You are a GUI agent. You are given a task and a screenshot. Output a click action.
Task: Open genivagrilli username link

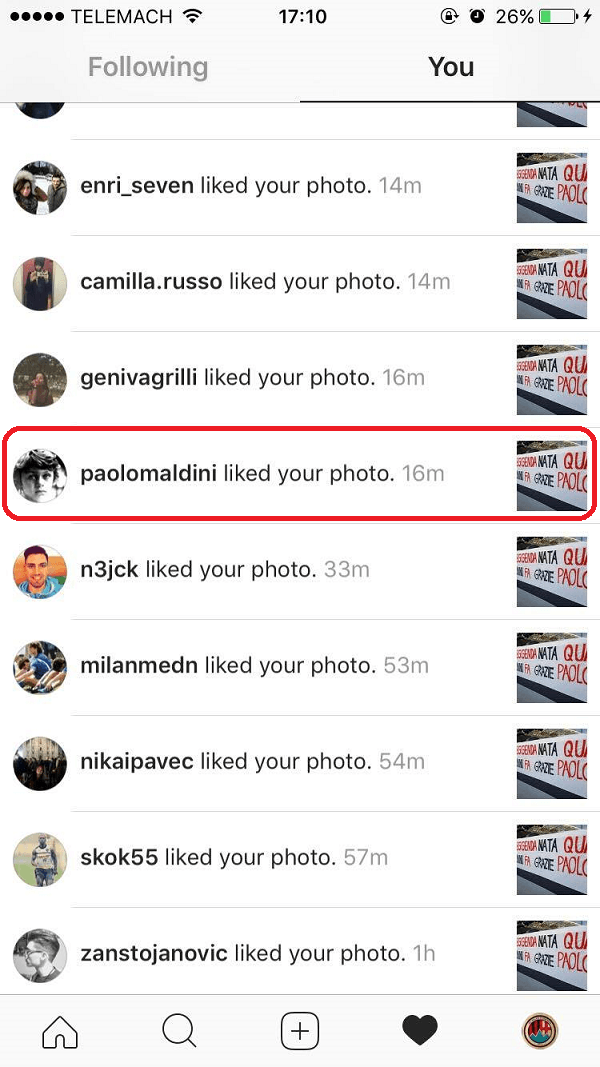pos(139,378)
